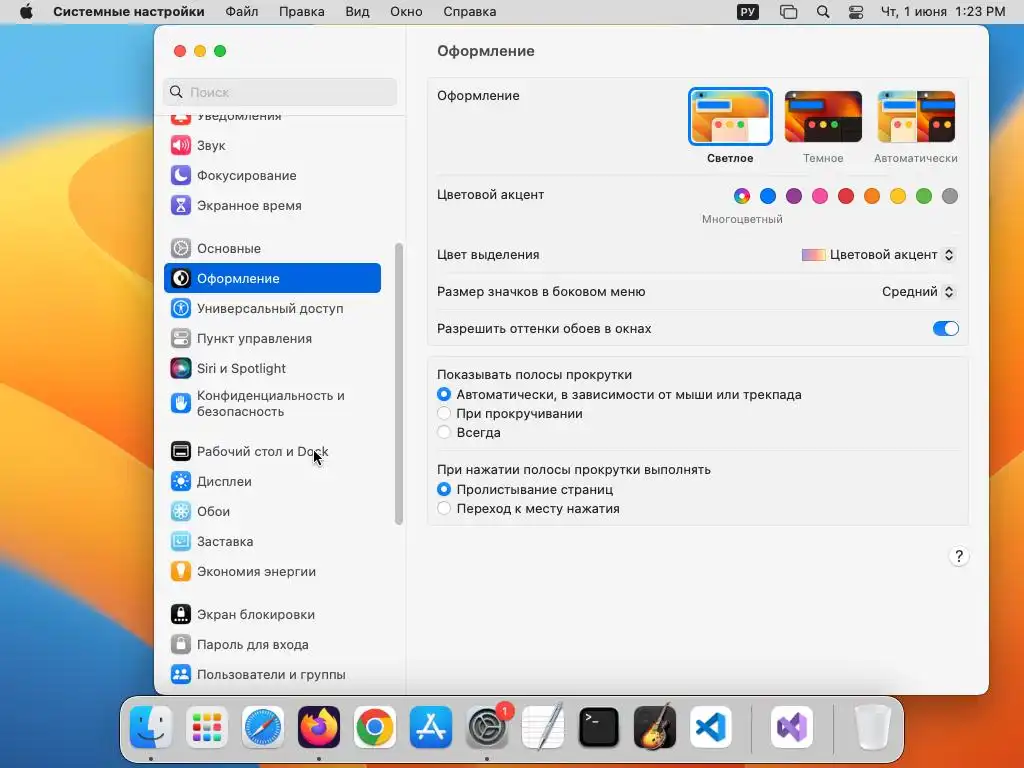1024x768 pixels.
Task: Open Заставка settings
Action: [x=272, y=541]
